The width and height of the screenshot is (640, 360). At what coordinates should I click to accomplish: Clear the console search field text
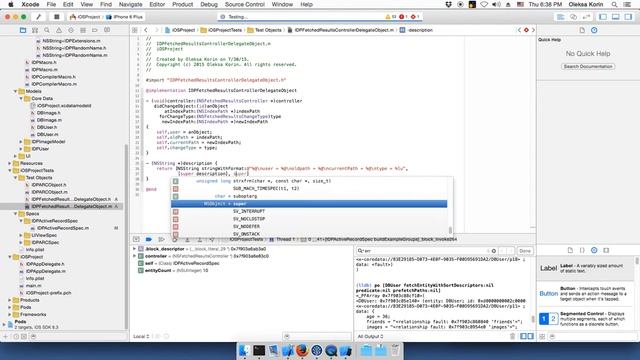pos(493,251)
